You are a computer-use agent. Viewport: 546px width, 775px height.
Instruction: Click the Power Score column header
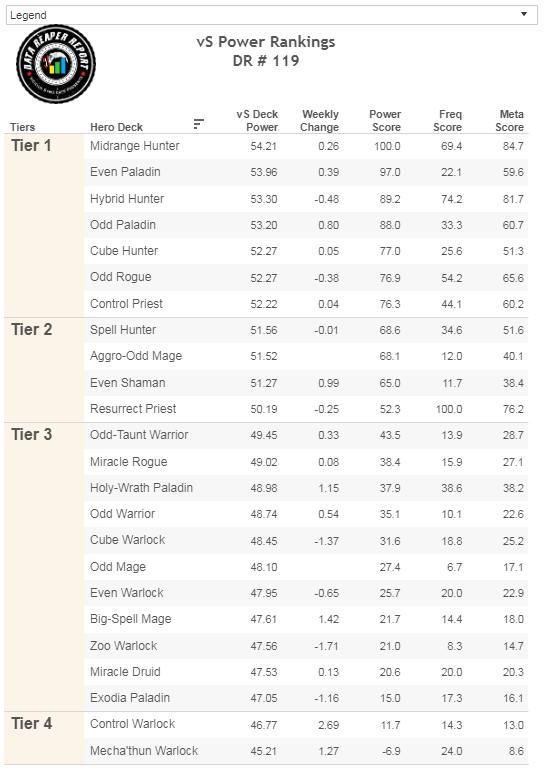[x=385, y=121]
